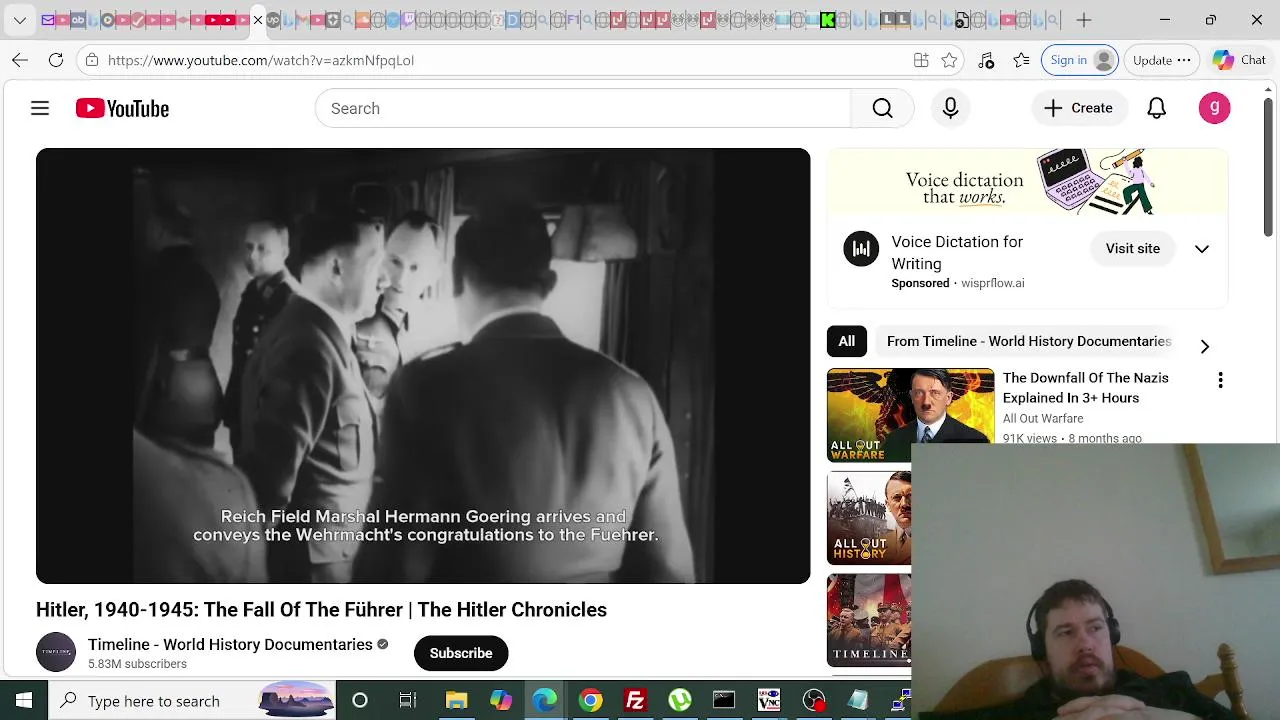Open OBS Studio from the taskbar

(x=814, y=701)
